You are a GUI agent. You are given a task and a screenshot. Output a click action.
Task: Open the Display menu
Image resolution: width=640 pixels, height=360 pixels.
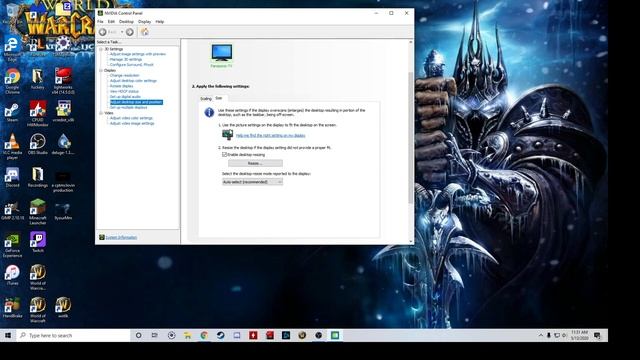pyautogui.click(x=144, y=22)
